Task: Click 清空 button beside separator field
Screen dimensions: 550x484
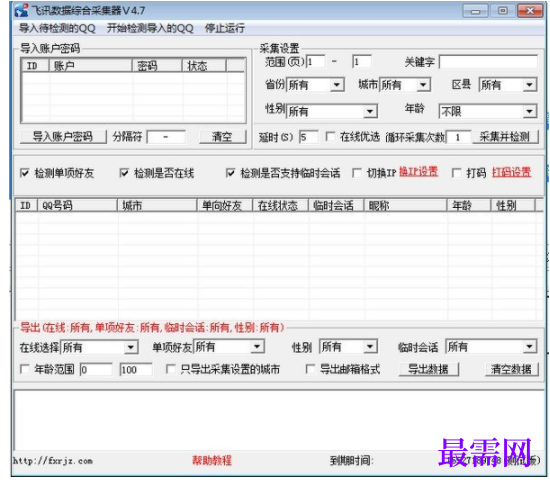Action: (223, 136)
